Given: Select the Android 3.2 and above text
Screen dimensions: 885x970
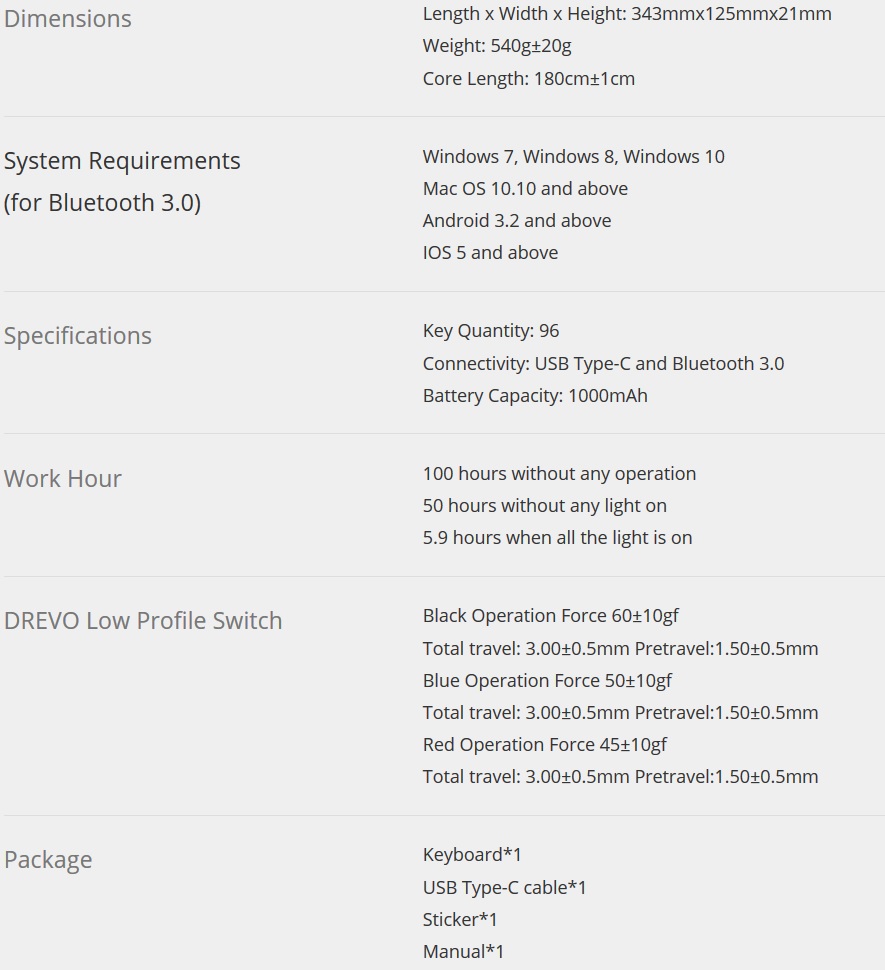Looking at the screenshot, I should tap(517, 221).
